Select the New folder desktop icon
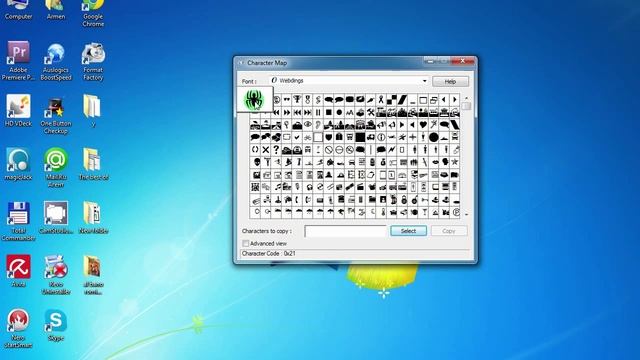 pos(93,218)
